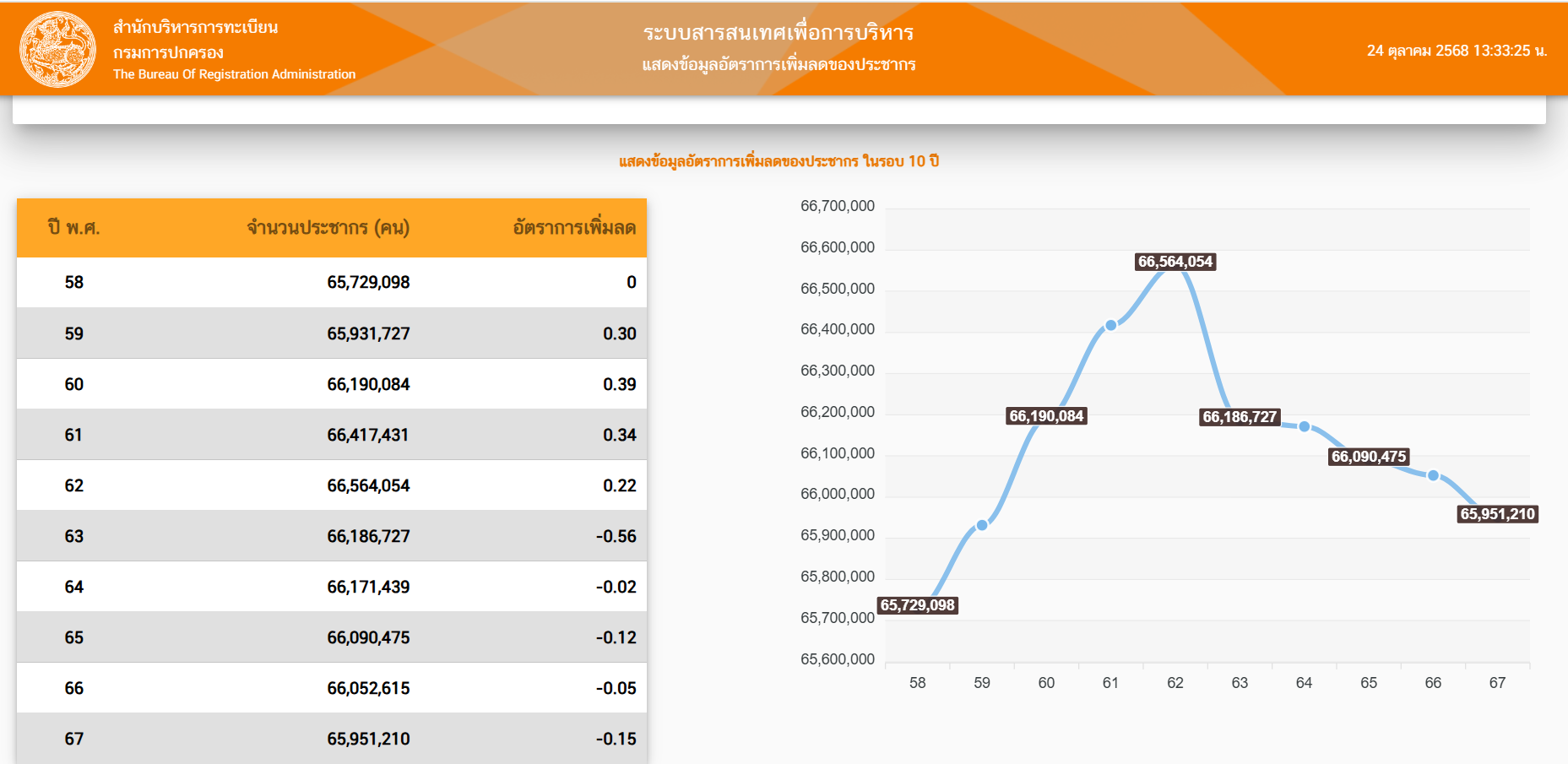Image resolution: width=1568 pixels, height=764 pixels.
Task: Select the อัตราการเพิ่มลด column header
Action: point(574,228)
